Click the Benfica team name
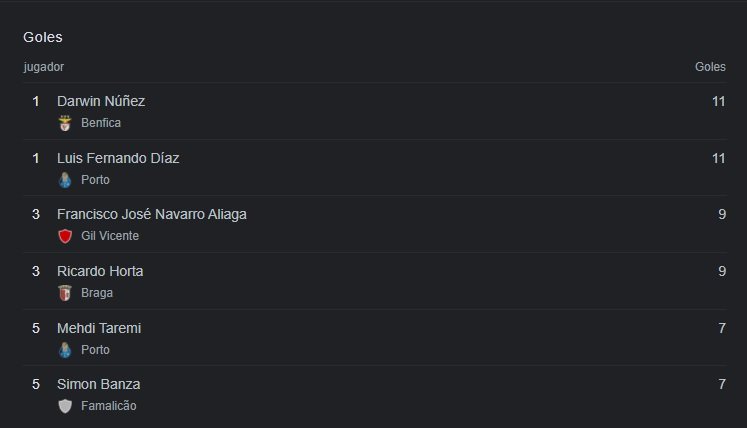 click(x=101, y=123)
